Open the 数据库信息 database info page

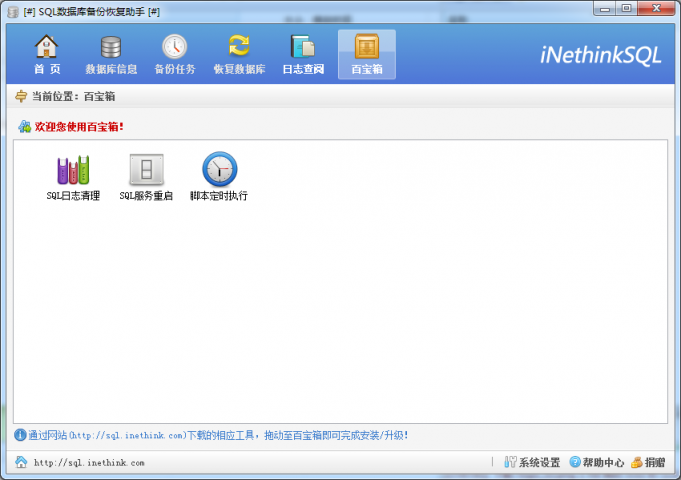(x=110, y=55)
